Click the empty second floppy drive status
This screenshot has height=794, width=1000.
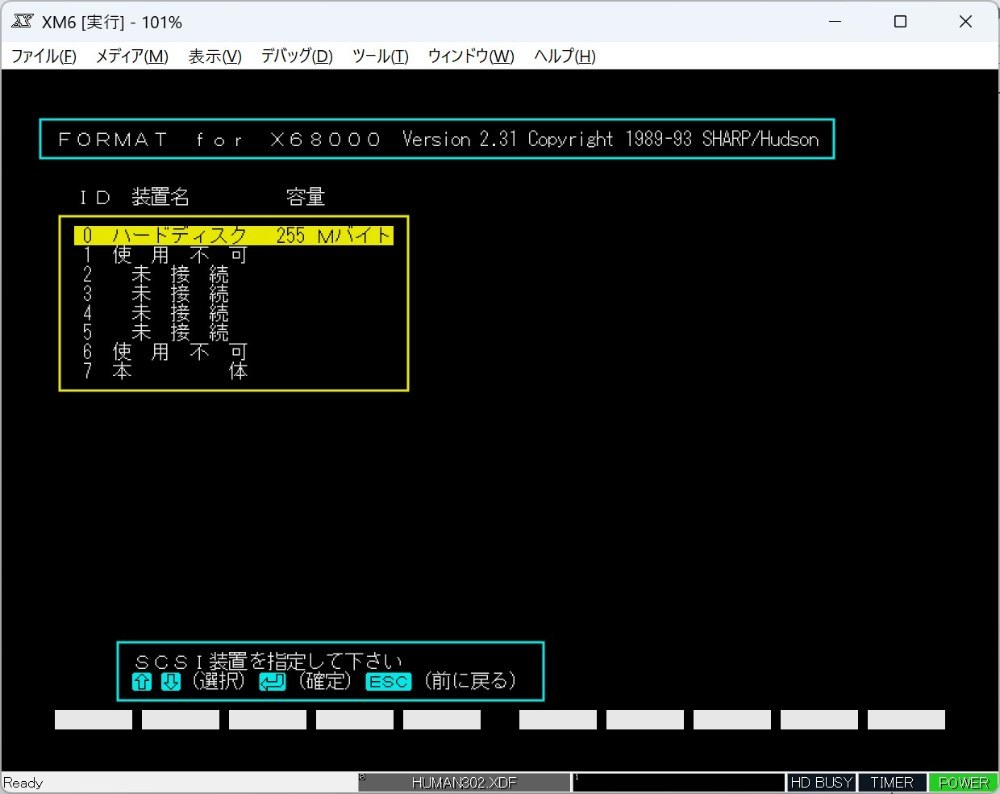pyautogui.click(x=679, y=783)
